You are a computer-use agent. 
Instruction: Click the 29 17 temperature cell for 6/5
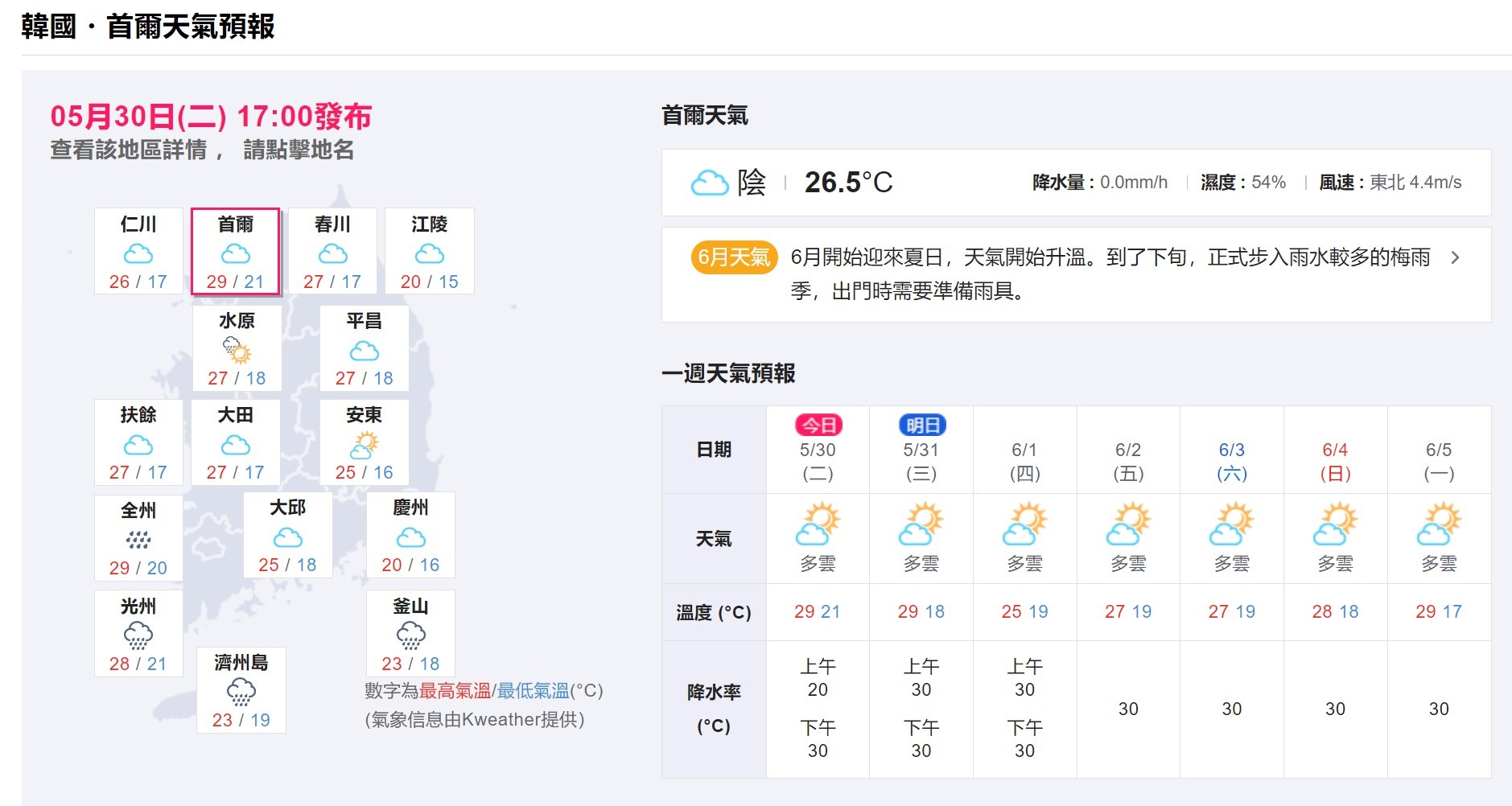click(1439, 611)
